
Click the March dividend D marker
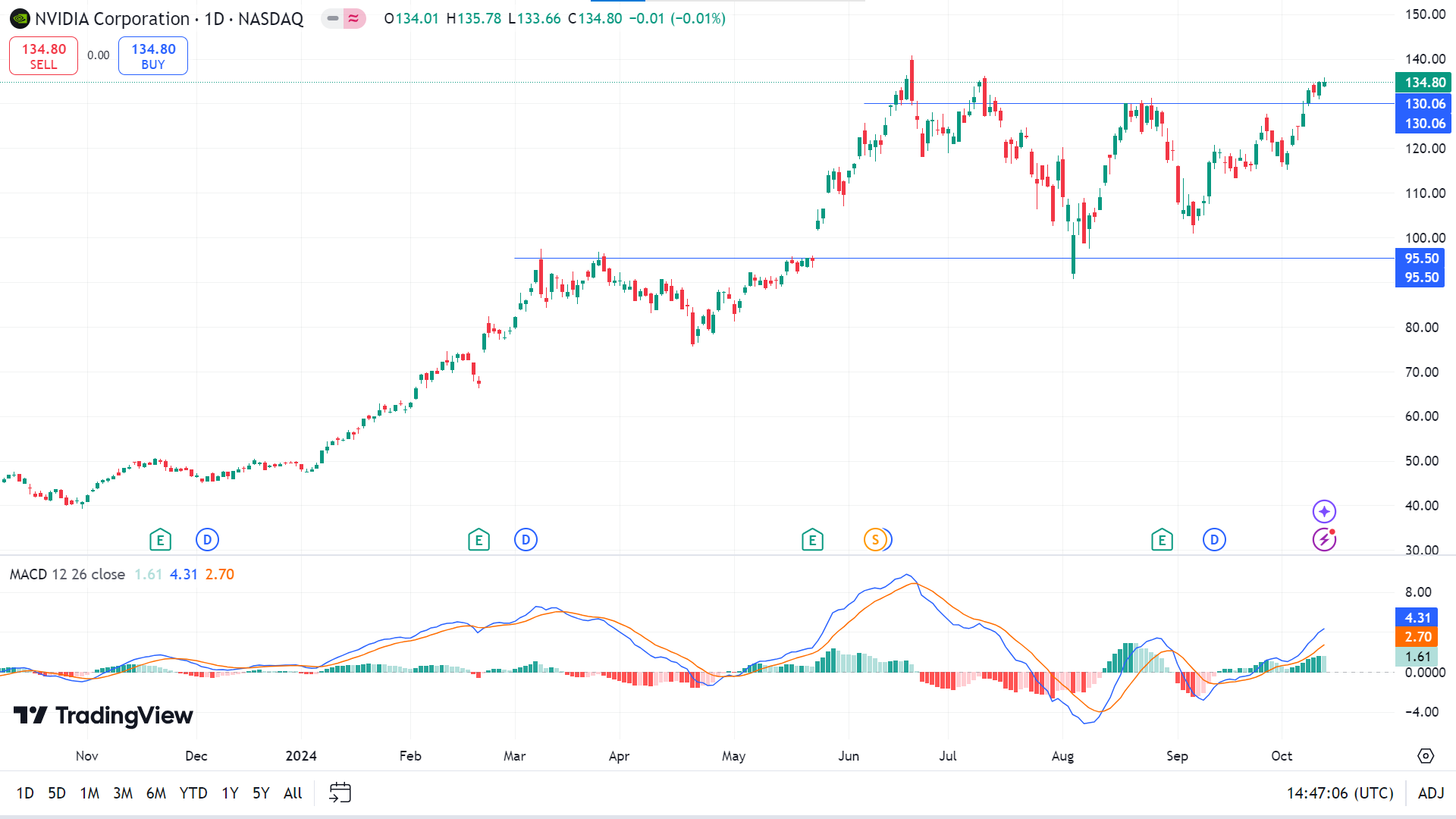(x=526, y=540)
